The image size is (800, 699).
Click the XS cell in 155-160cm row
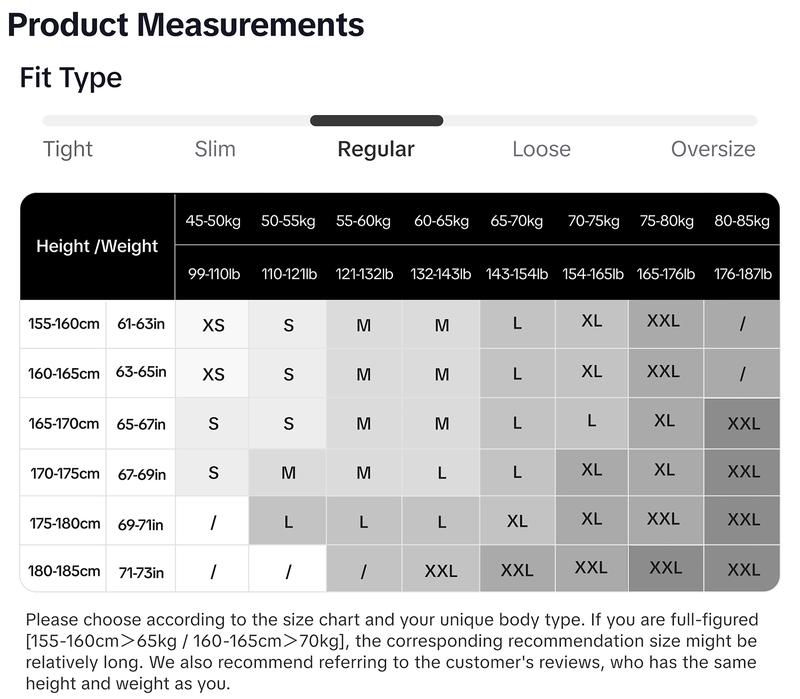213,325
